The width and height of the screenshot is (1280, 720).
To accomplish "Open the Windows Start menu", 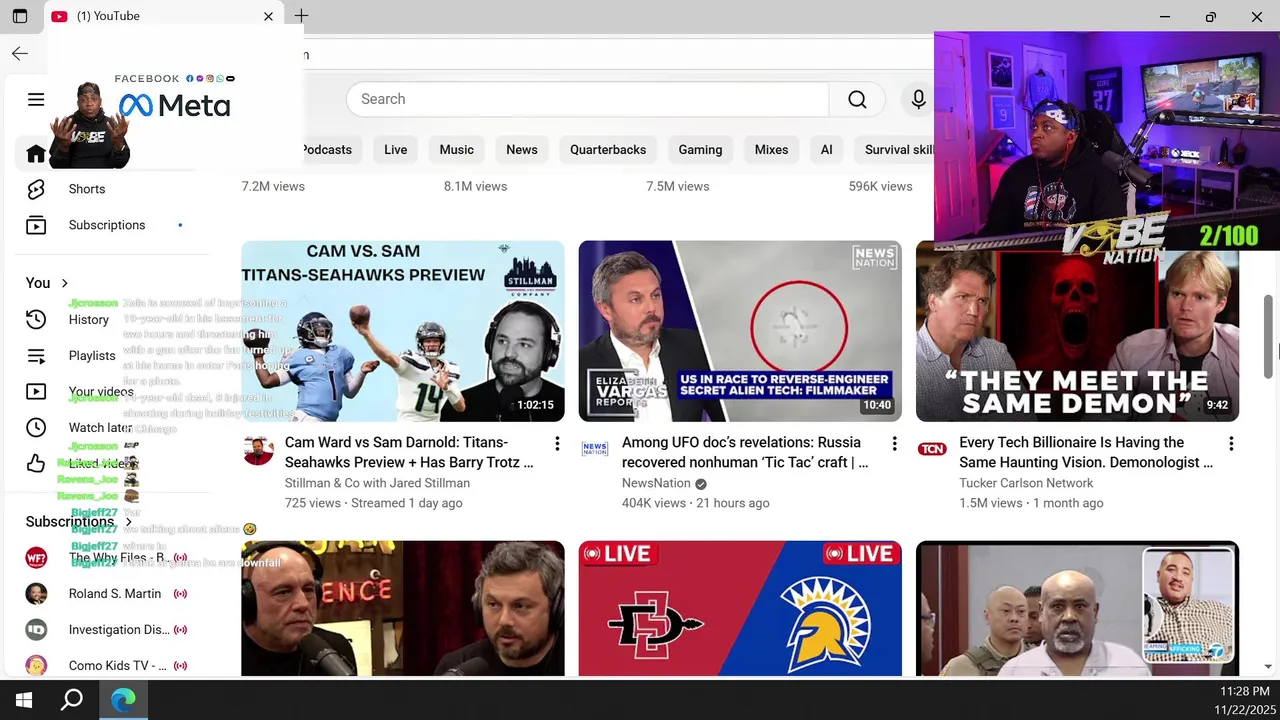I will [x=24, y=700].
